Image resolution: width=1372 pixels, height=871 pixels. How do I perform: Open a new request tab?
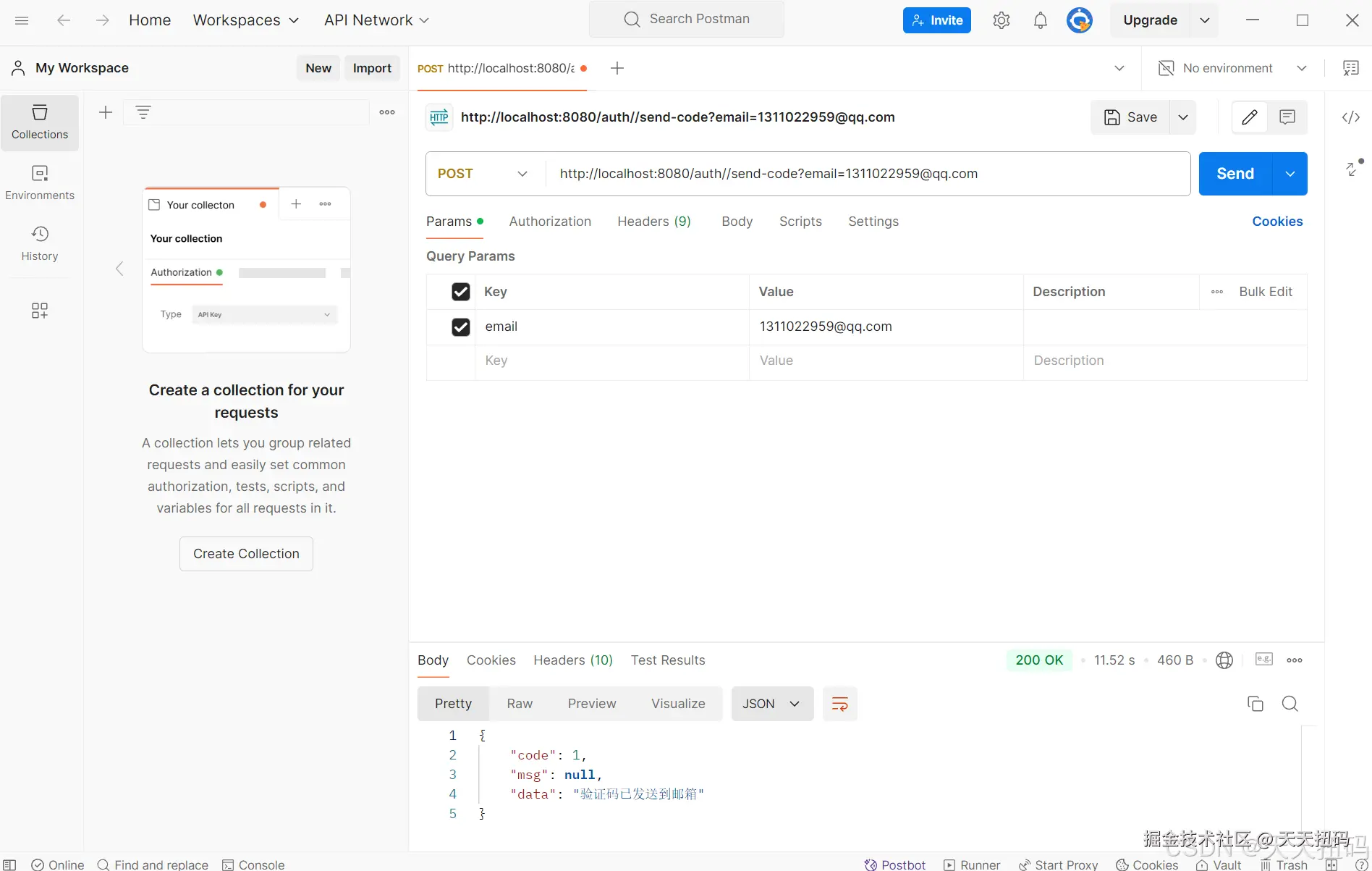point(617,68)
